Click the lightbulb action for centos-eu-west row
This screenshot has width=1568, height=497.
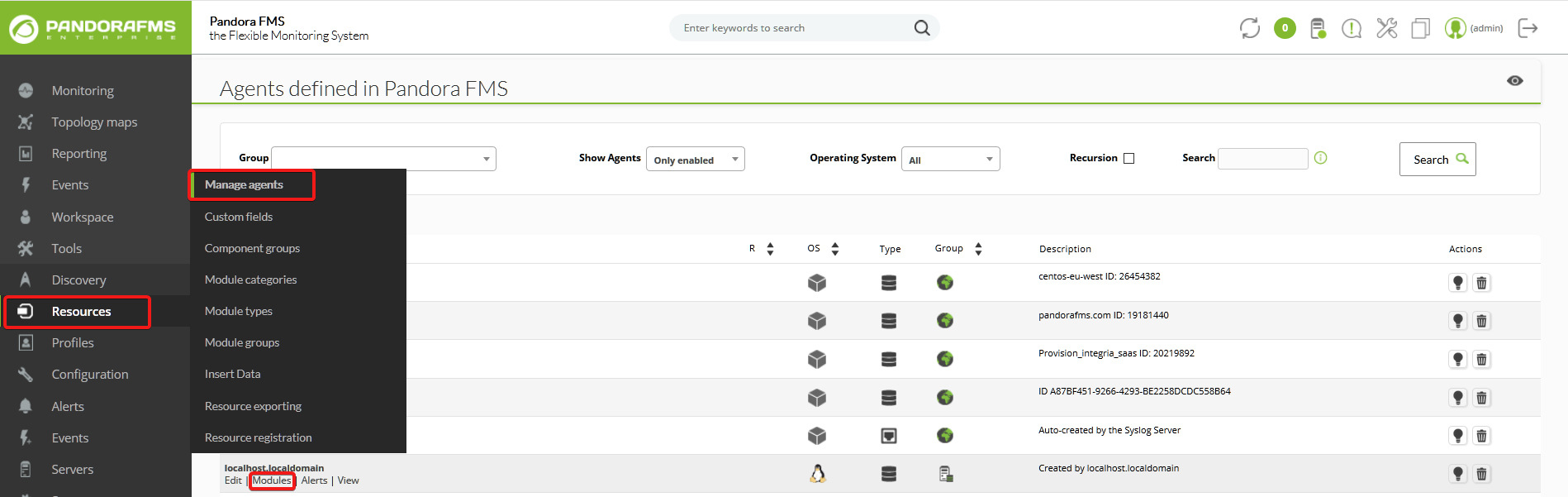coord(1458,283)
